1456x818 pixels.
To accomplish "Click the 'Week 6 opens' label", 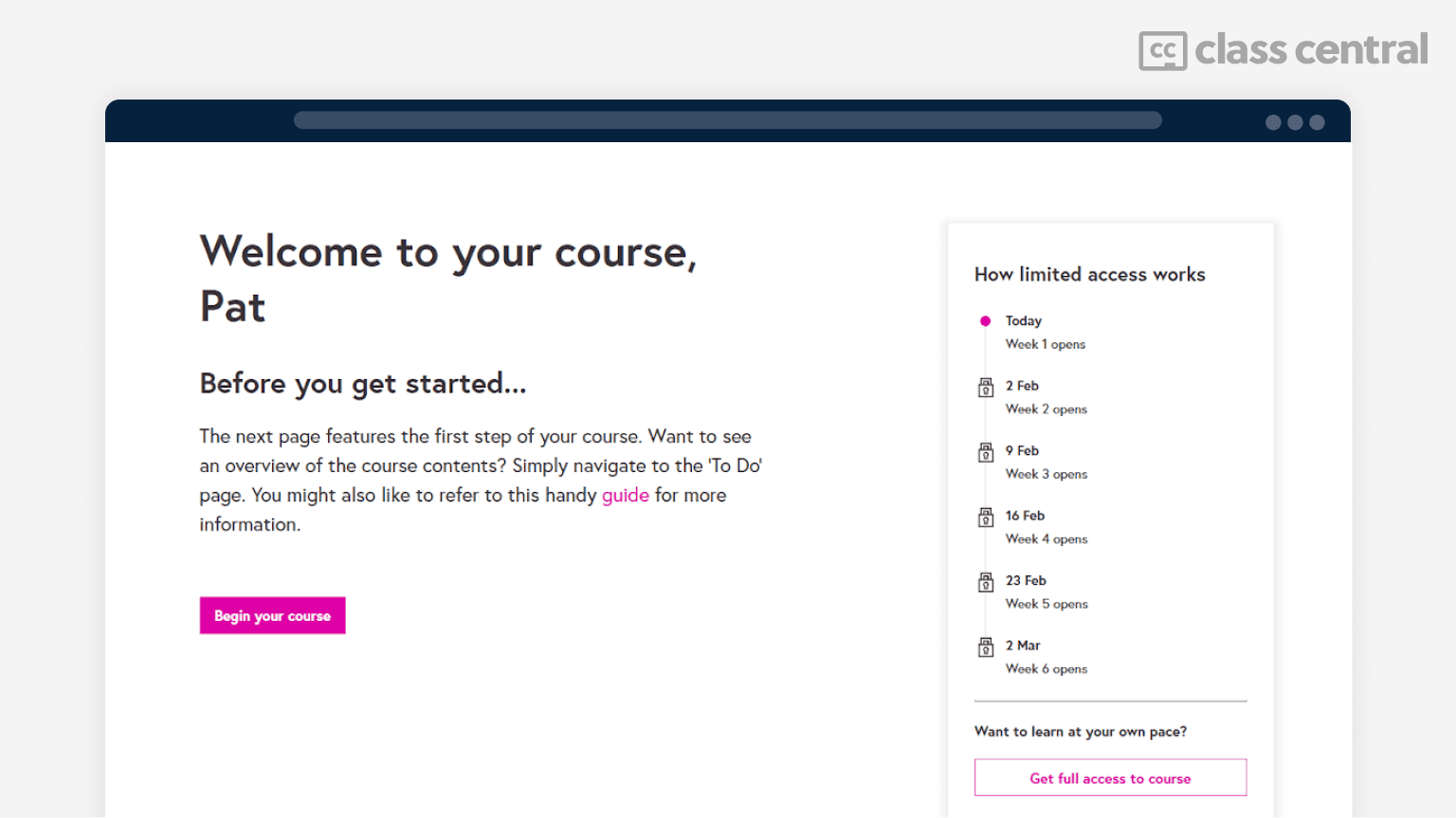I will [x=1046, y=669].
